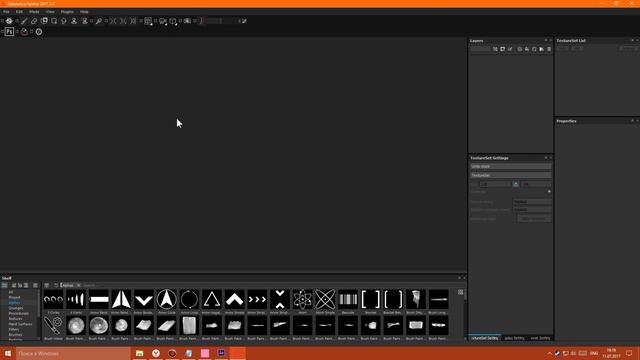Select the square Bracket alpha thumbnail
The height and width of the screenshot is (360, 640).
tap(371, 300)
